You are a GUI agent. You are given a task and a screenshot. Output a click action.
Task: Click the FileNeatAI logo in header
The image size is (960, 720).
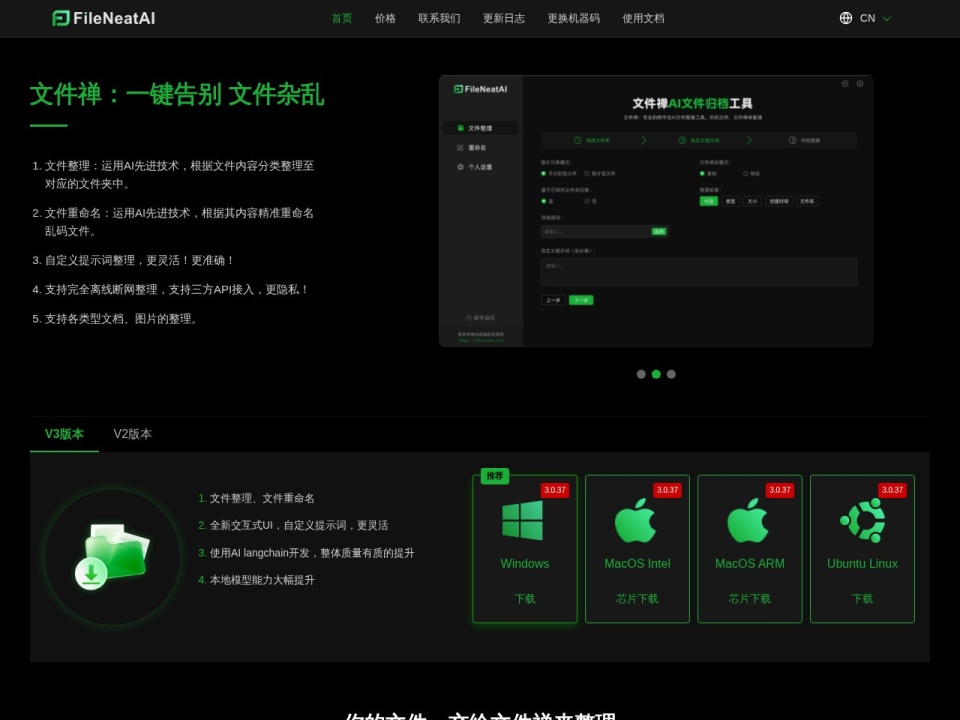pos(103,18)
